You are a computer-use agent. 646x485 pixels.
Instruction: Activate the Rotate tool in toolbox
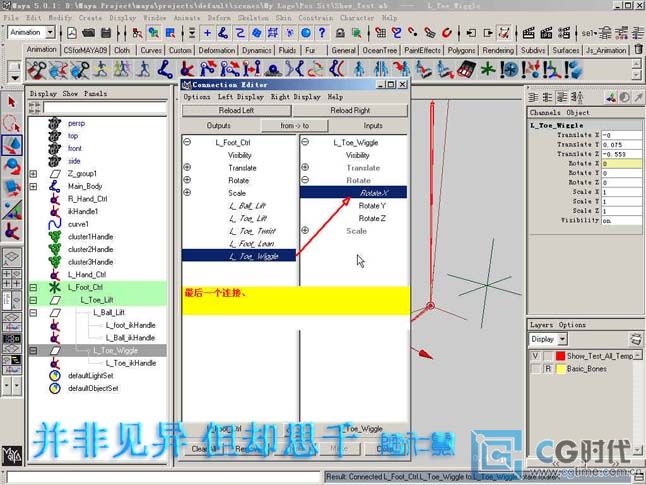[12, 166]
